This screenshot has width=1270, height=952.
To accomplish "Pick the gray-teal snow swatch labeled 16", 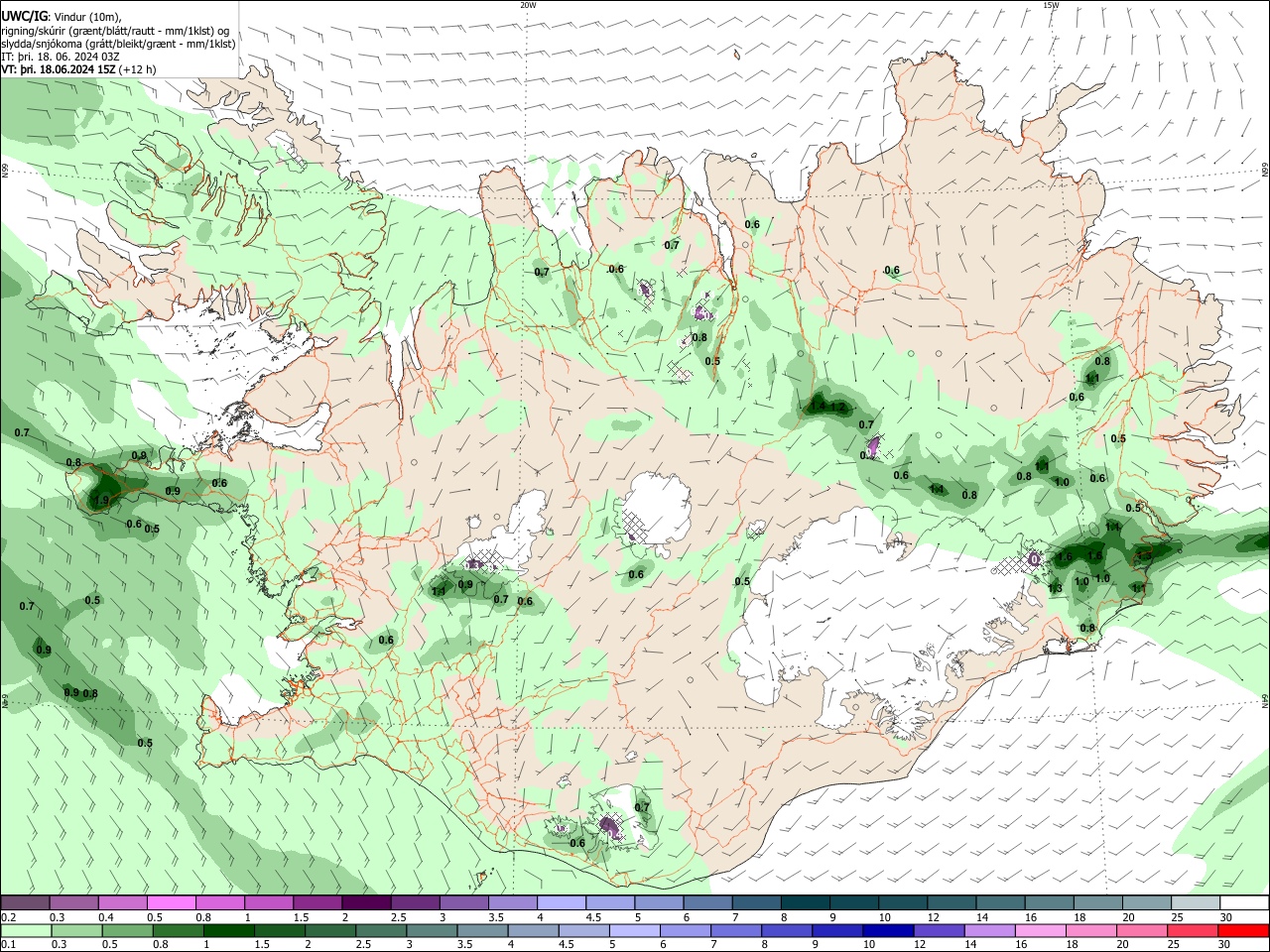I will pyautogui.click(x=1049, y=903).
